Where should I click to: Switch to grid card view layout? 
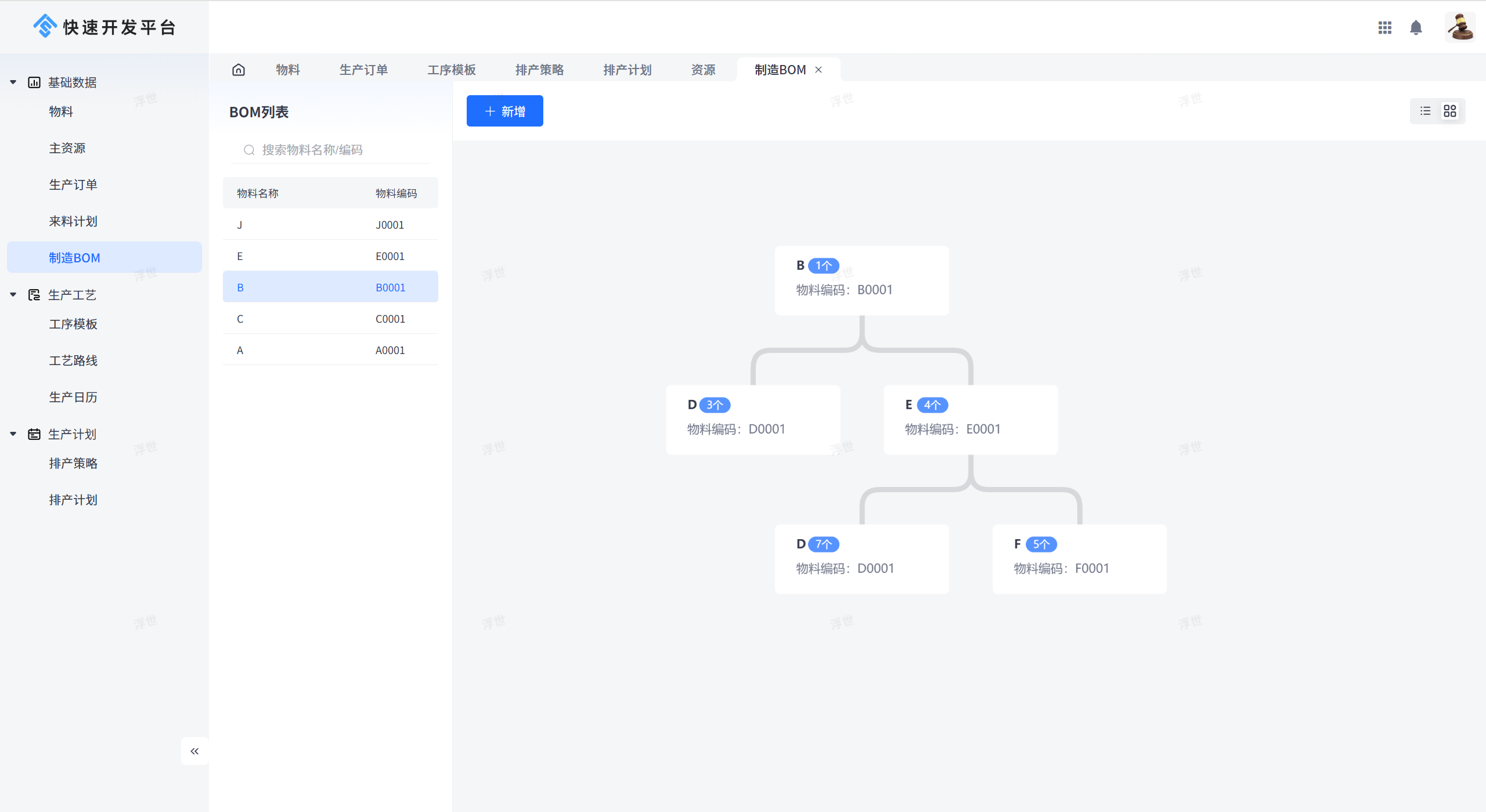[1450, 111]
